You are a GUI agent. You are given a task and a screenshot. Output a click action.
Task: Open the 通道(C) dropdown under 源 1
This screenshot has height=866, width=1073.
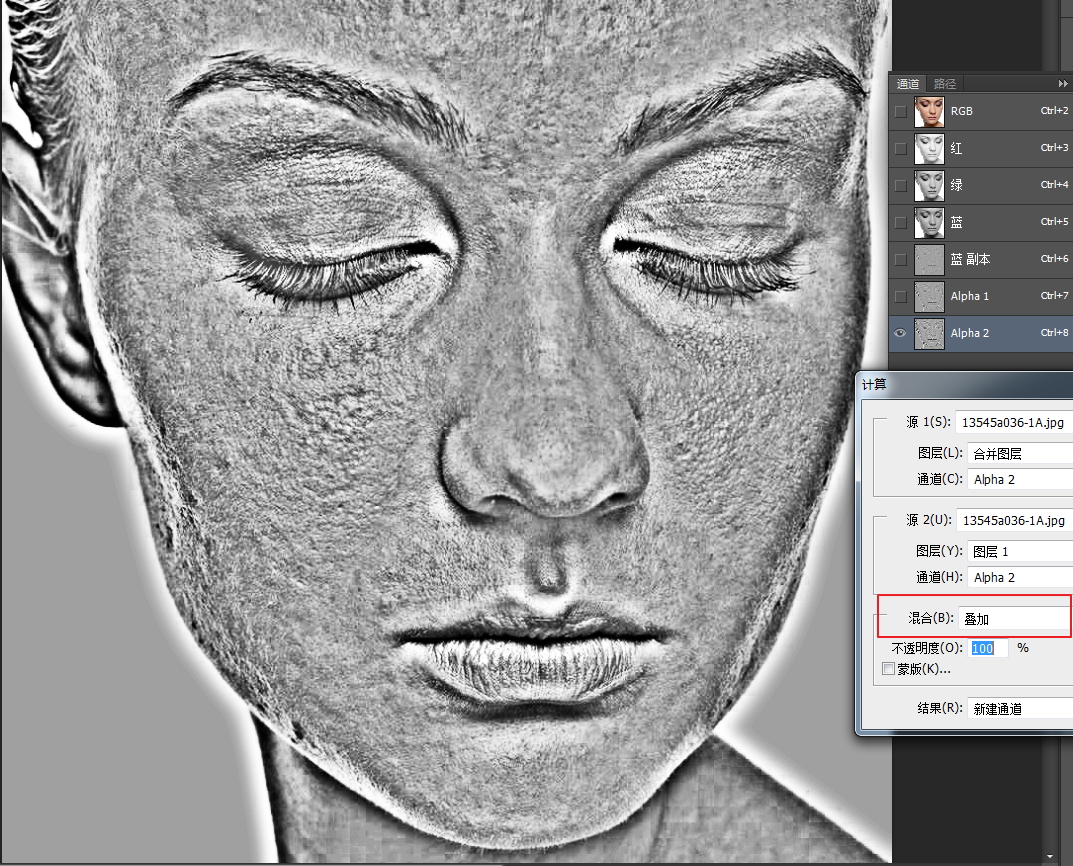click(1020, 480)
